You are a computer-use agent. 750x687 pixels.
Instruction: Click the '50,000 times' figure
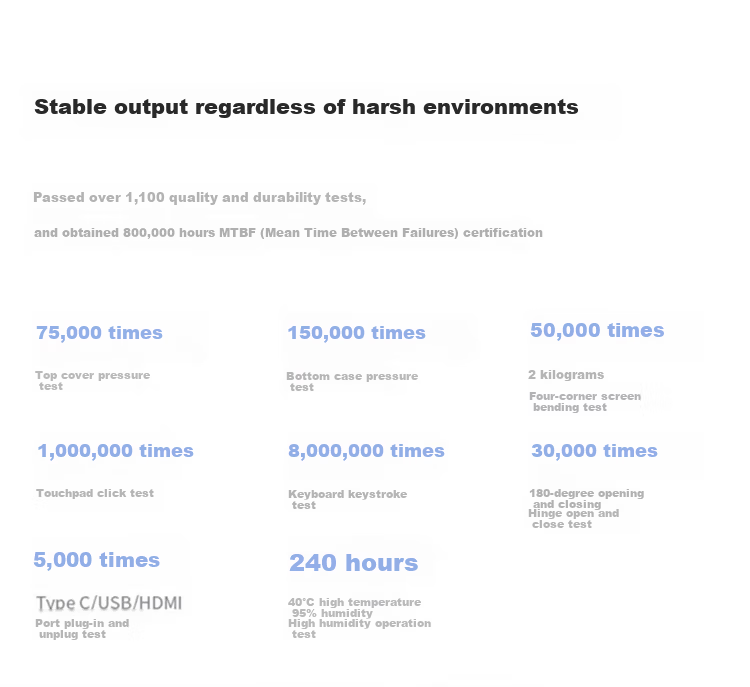[597, 330]
